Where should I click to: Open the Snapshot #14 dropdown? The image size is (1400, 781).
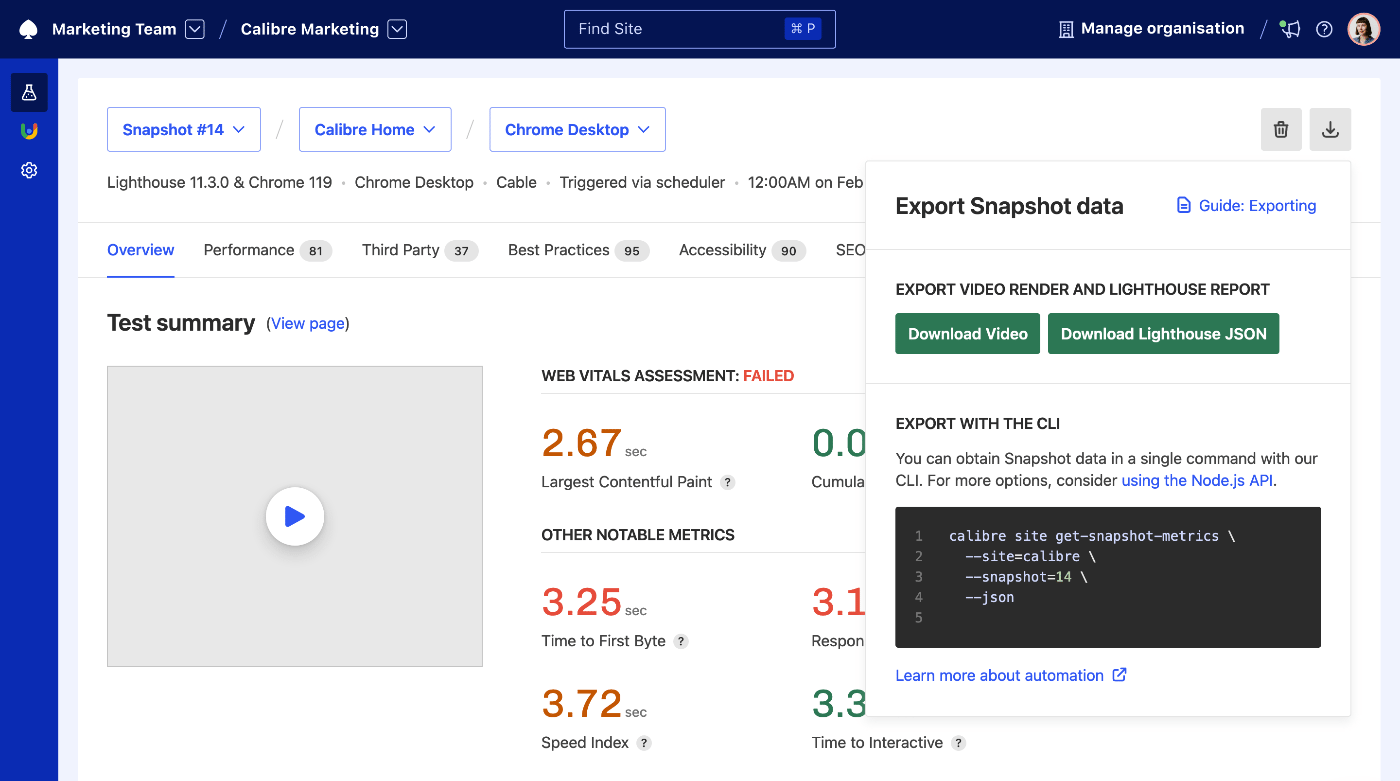[x=184, y=129]
